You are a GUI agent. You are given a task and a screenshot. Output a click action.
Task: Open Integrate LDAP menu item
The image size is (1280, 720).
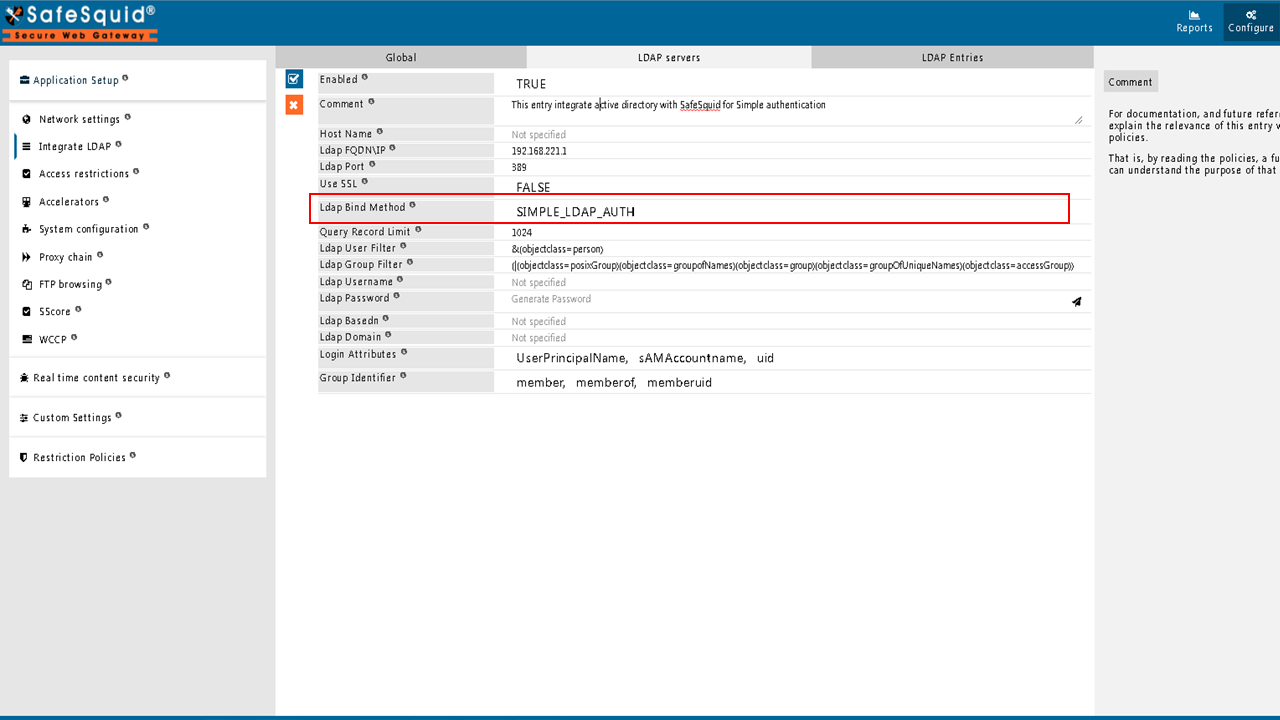pyautogui.click(x=75, y=146)
